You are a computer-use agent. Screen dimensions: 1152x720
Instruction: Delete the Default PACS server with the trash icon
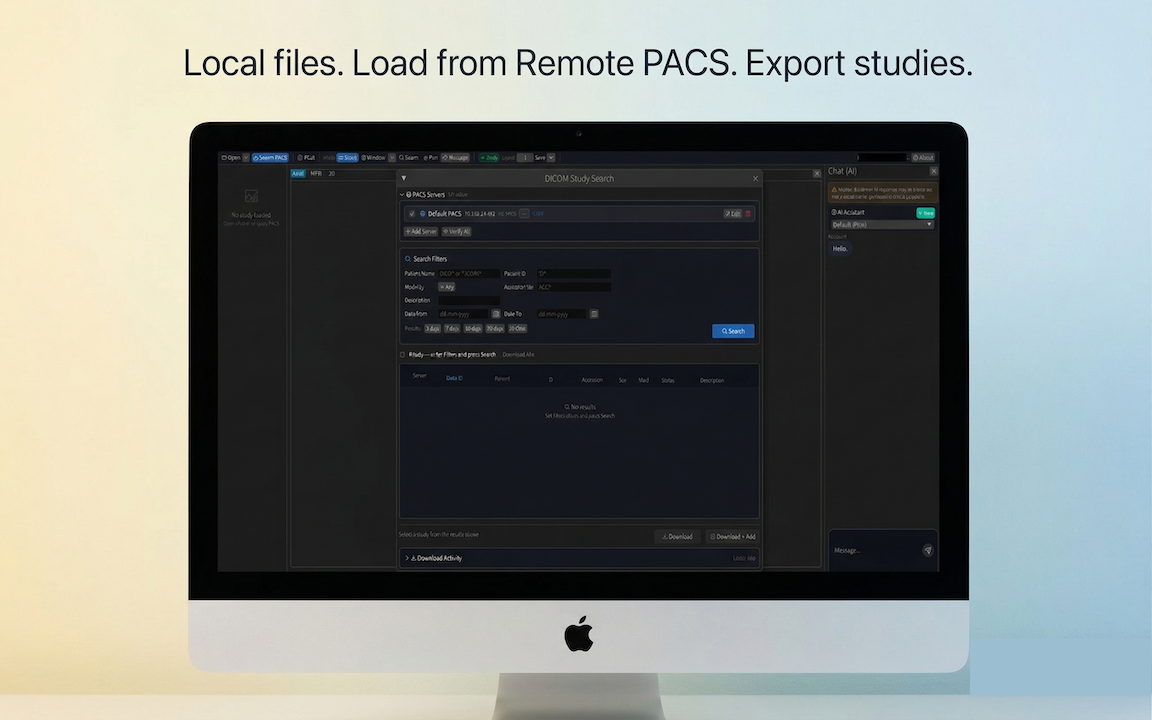coord(749,213)
